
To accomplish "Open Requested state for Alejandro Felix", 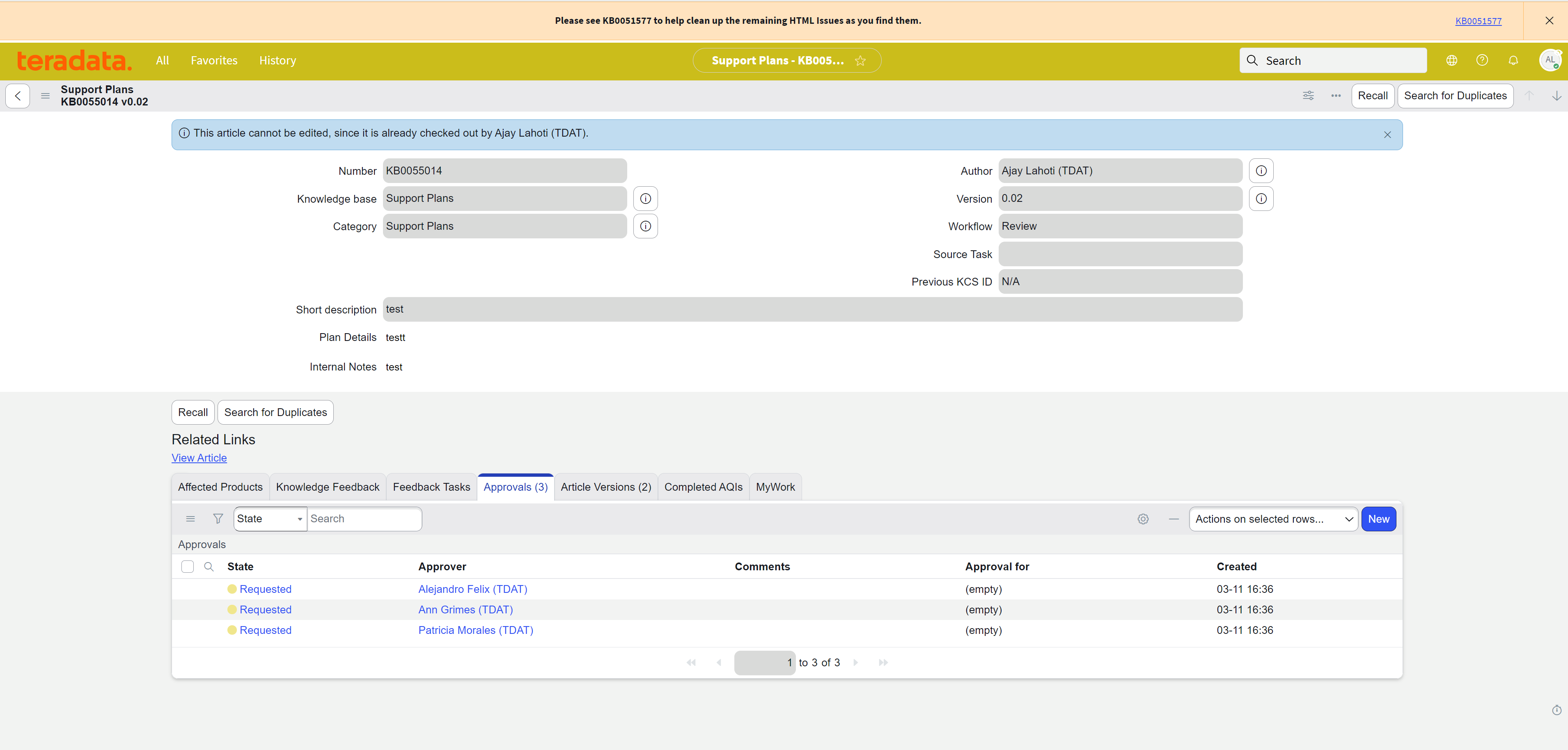I will click(266, 589).
